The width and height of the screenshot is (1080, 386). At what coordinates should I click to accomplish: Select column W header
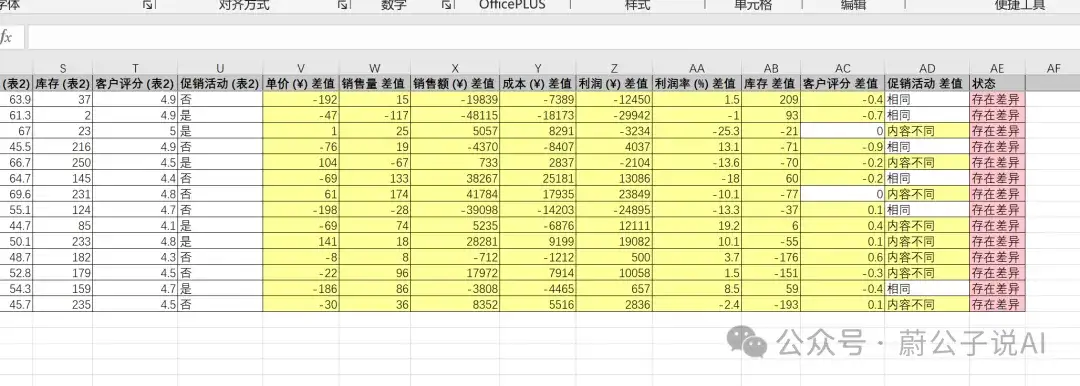click(x=375, y=68)
